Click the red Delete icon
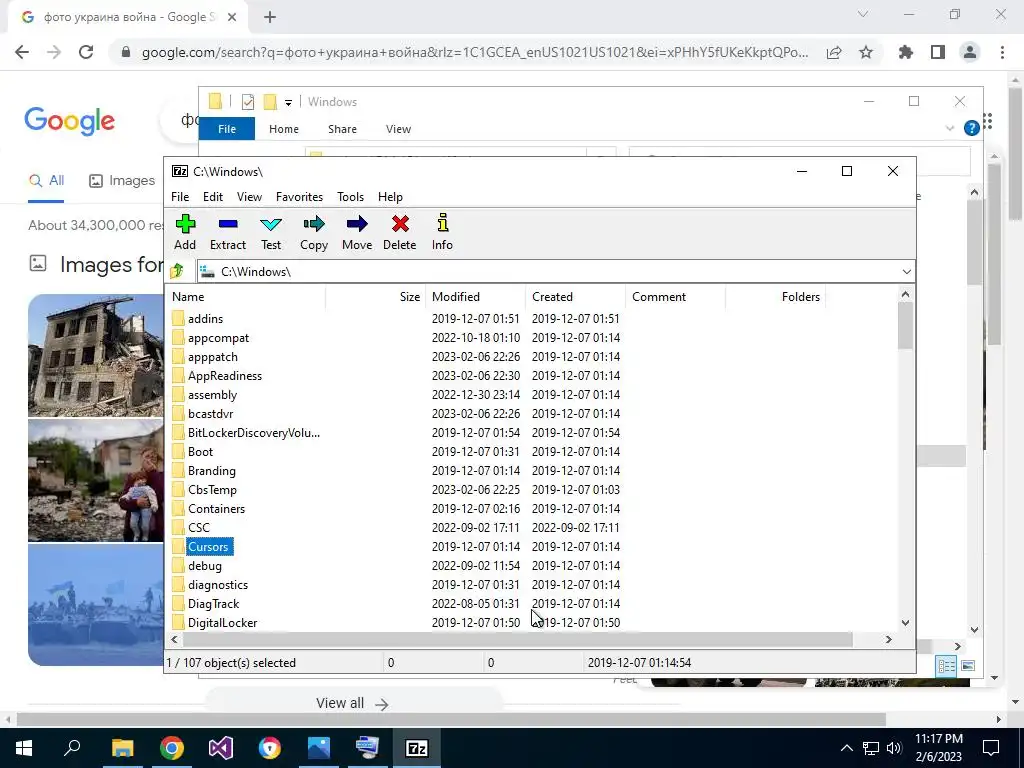Viewport: 1024px width, 768px height. pyautogui.click(x=400, y=232)
